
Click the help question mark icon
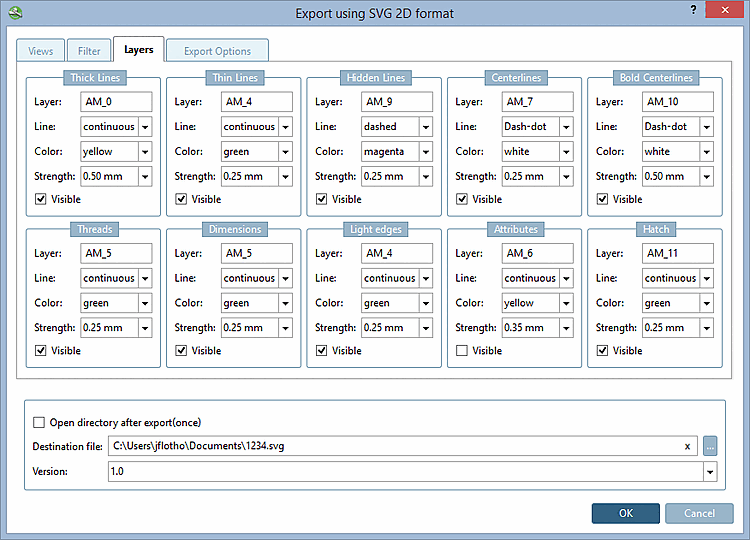click(x=693, y=9)
